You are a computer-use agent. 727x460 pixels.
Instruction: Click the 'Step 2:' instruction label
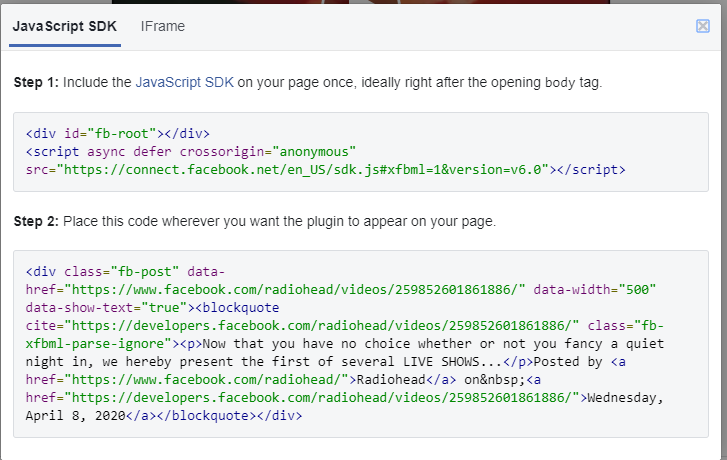[x=36, y=221]
